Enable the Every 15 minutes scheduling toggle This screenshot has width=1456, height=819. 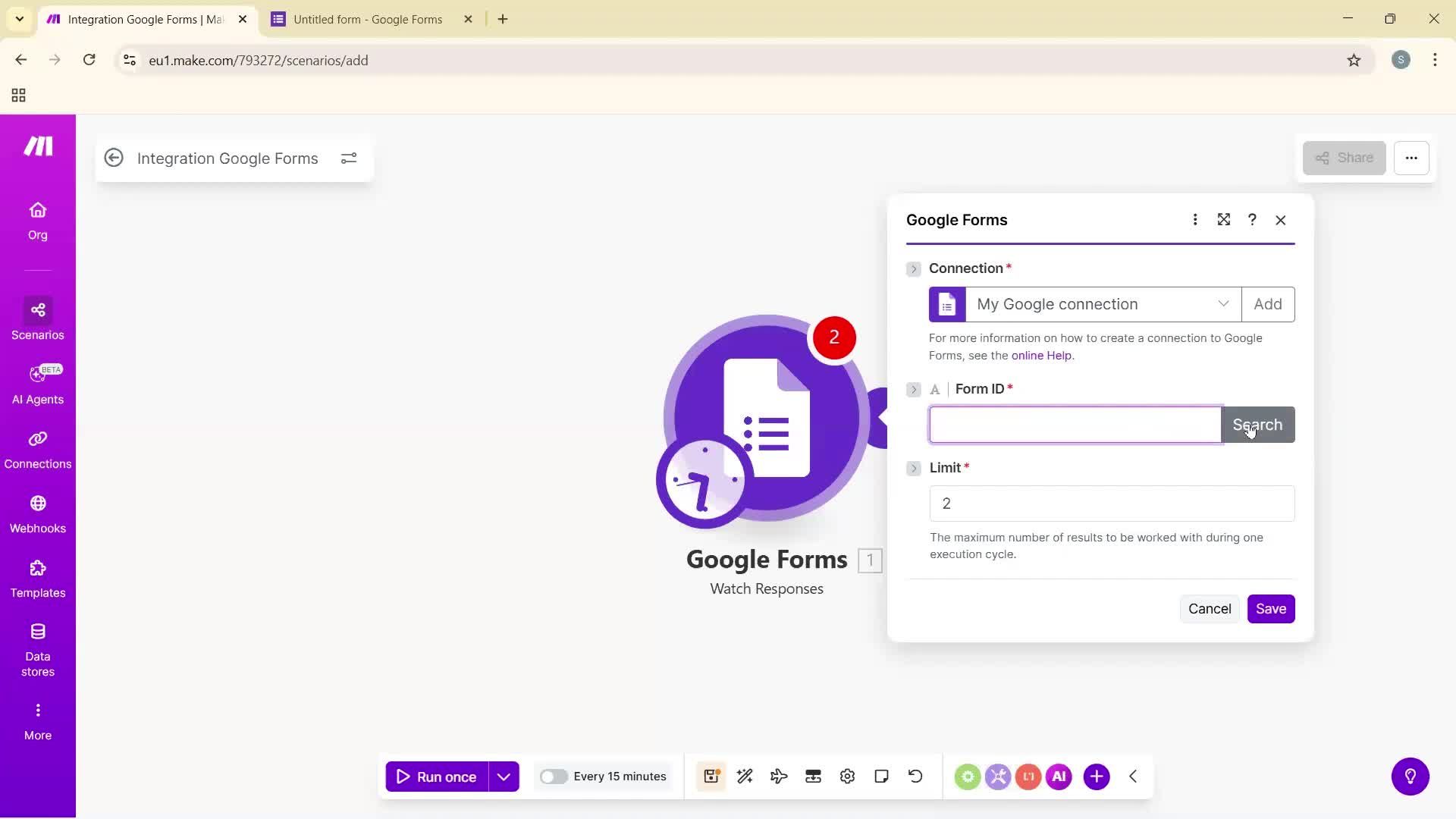pyautogui.click(x=554, y=777)
